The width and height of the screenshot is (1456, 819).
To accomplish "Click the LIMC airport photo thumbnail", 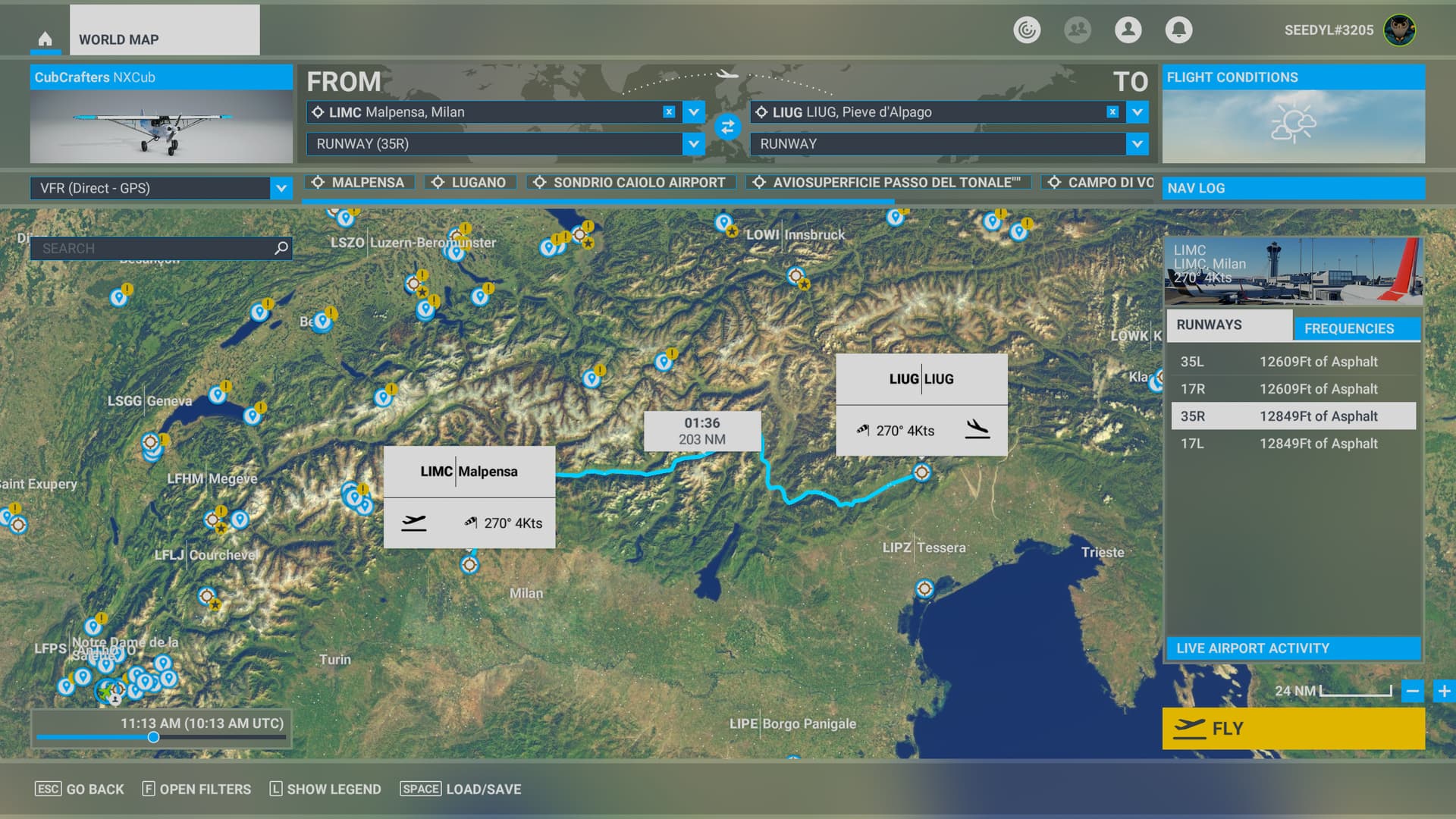I will click(1294, 271).
